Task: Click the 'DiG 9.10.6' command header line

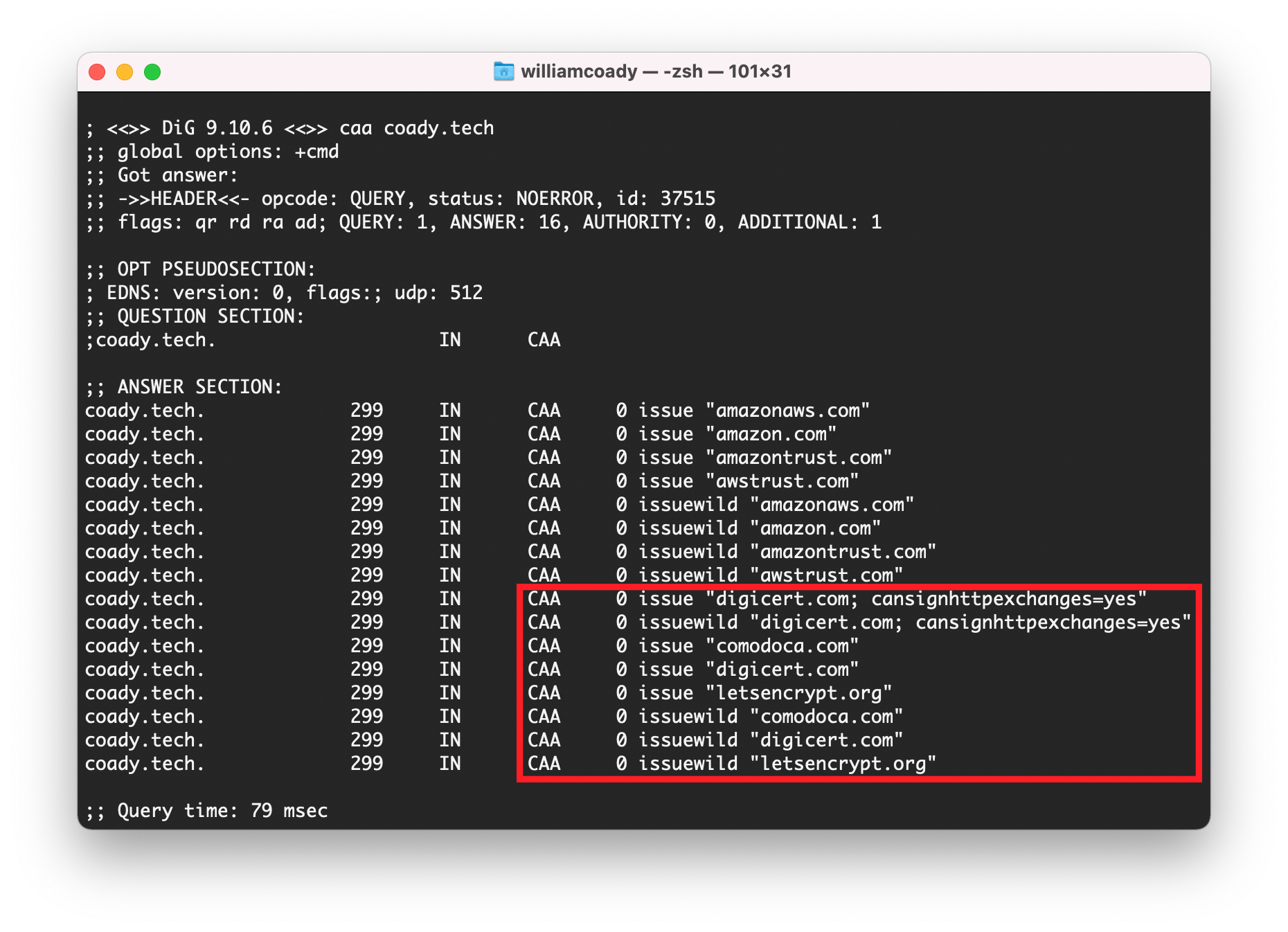Action: click(289, 128)
